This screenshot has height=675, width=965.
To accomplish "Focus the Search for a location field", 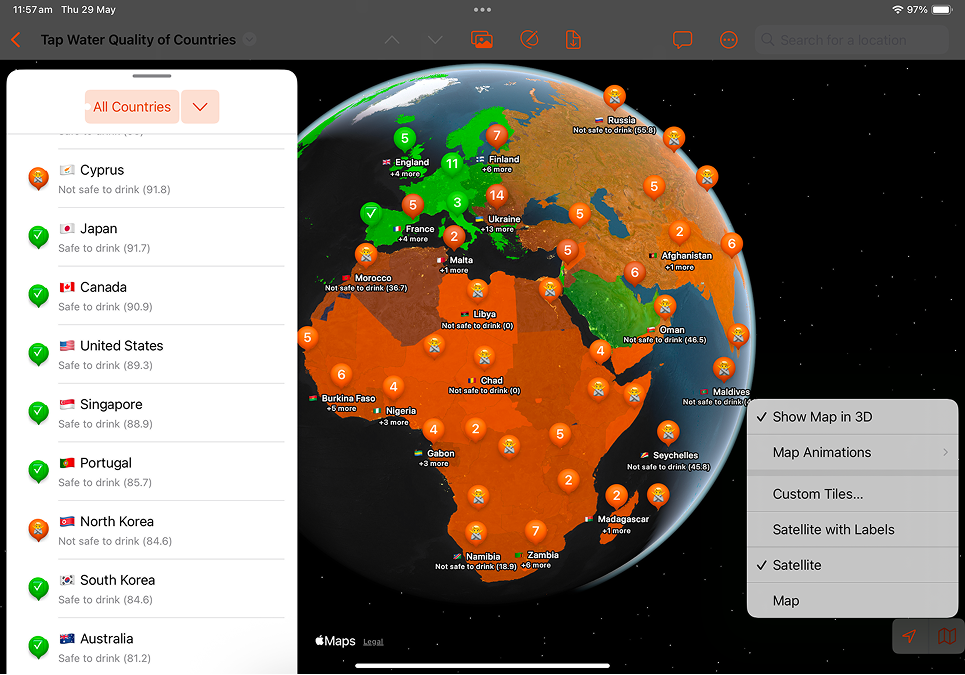I will (852, 40).
